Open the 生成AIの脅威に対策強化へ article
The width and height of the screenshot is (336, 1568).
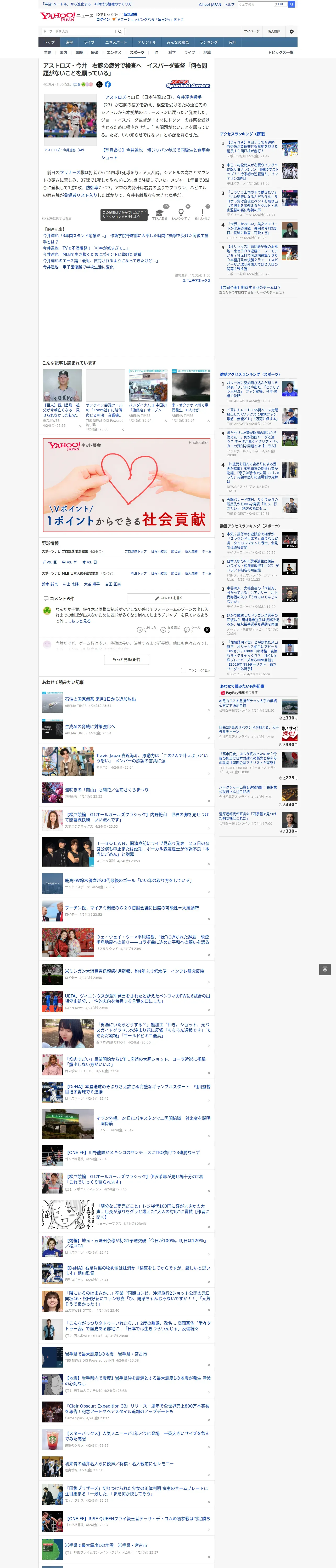pos(90,726)
